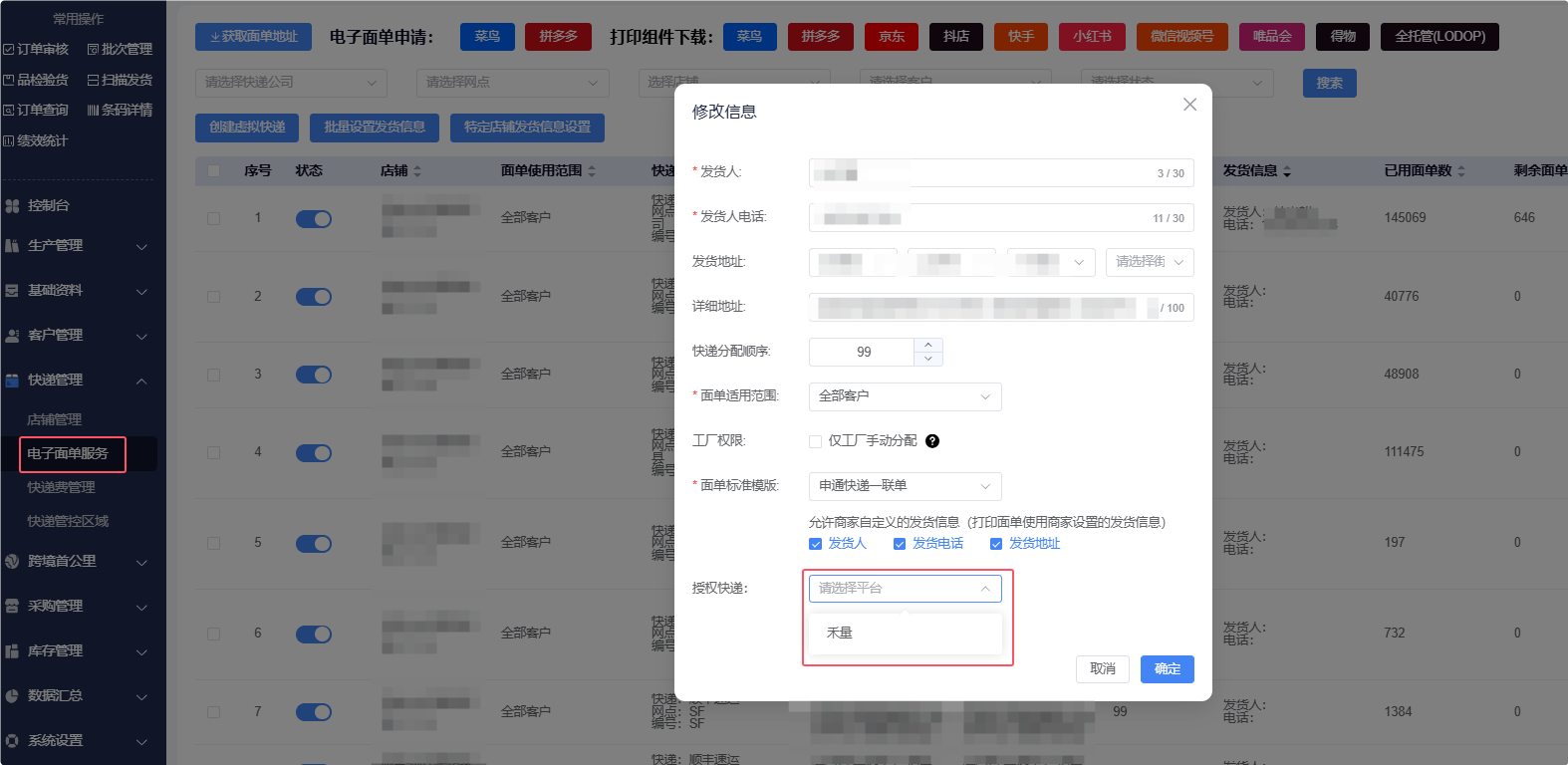Click the icon beside 订单查询 shortcut
Viewport: 1568px width, 765px height.
point(8,111)
